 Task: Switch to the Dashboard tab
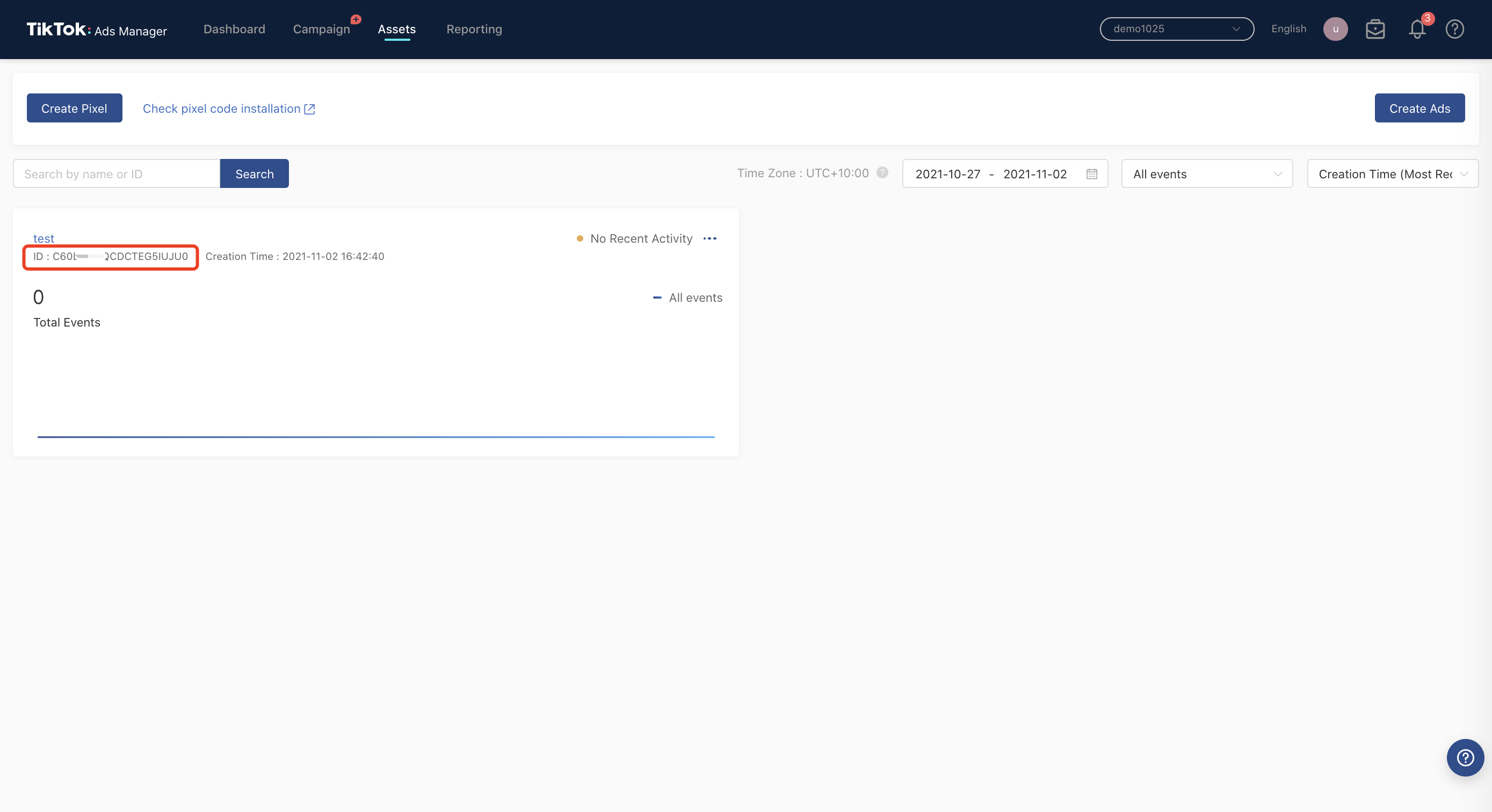[x=234, y=29]
